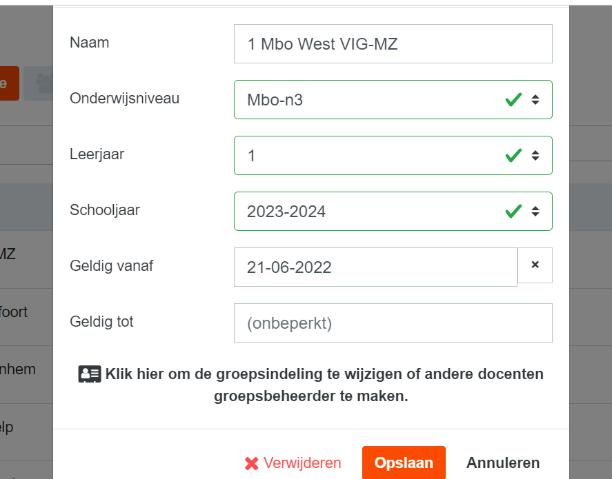
Task: Click the Geldig tot (onbeperkt) field
Action: click(393, 323)
